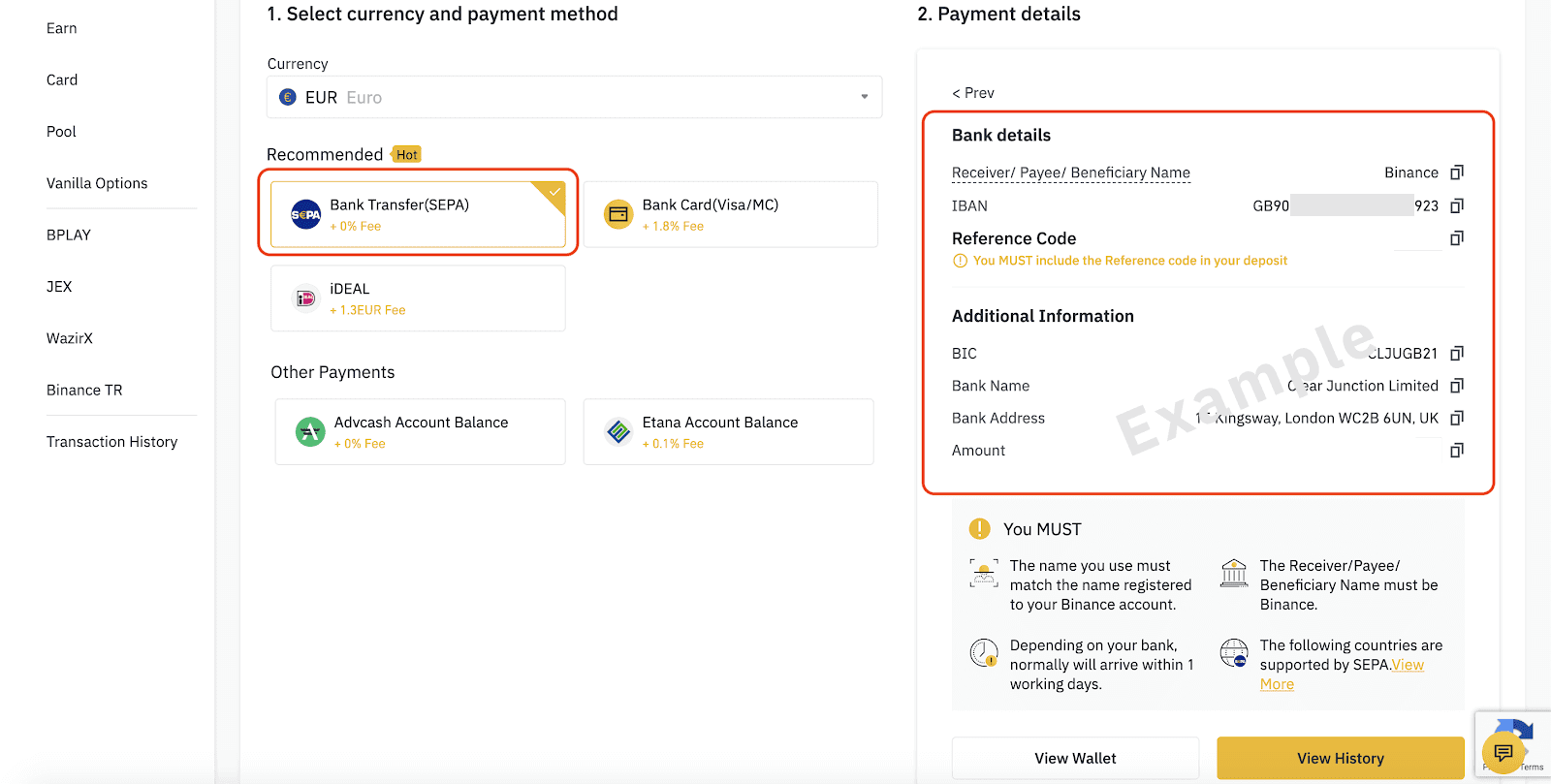The image size is (1551, 784).
Task: Select iDEAL payment method
Action: (418, 298)
